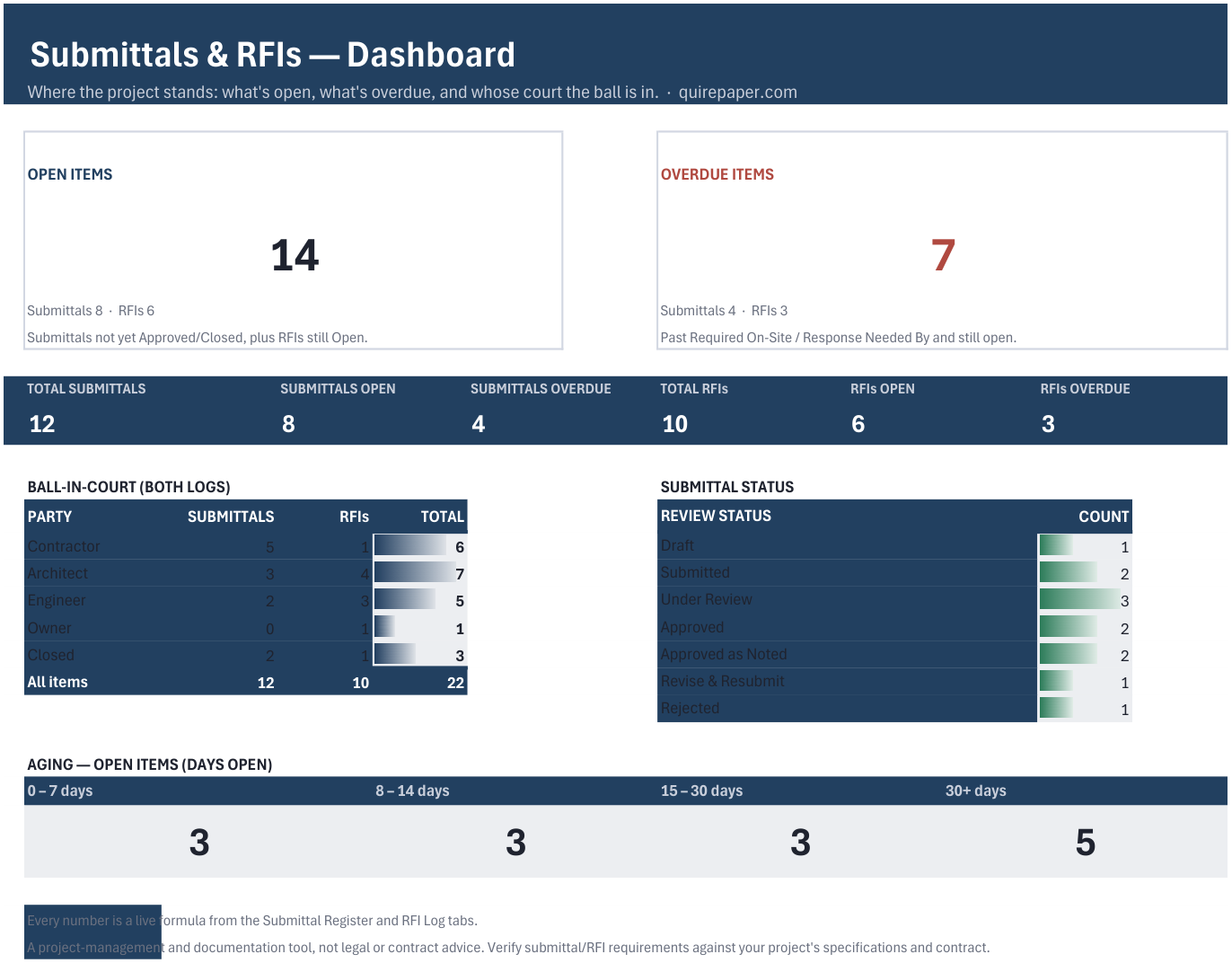Click the 'Approved as Noted' status row
The image size is (1232, 963).
[x=894, y=654]
